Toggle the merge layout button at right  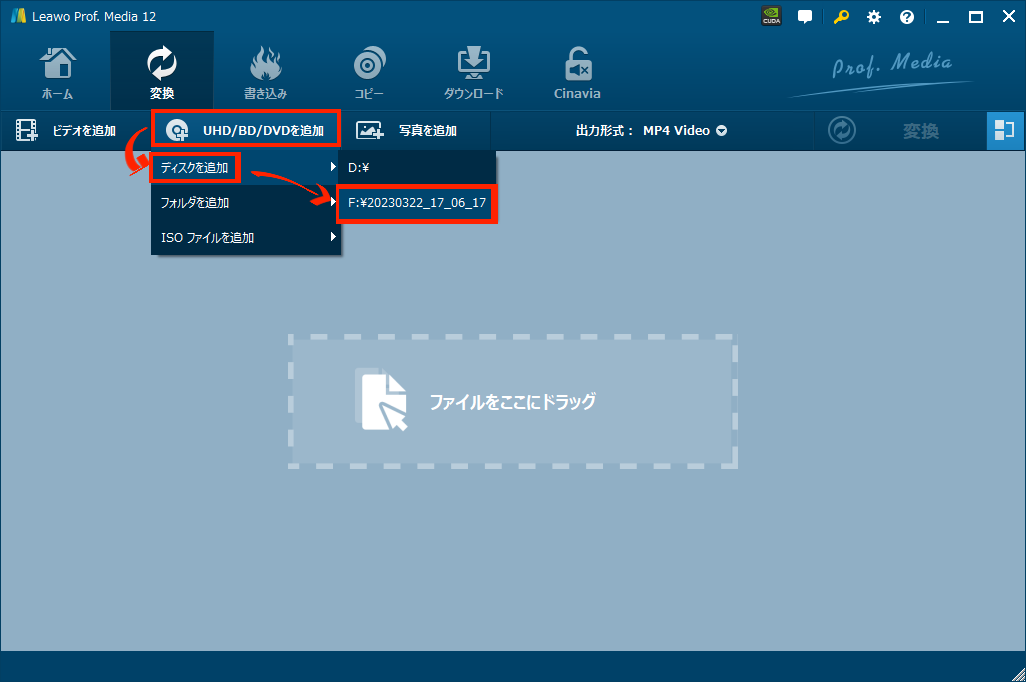[x=1005, y=131]
